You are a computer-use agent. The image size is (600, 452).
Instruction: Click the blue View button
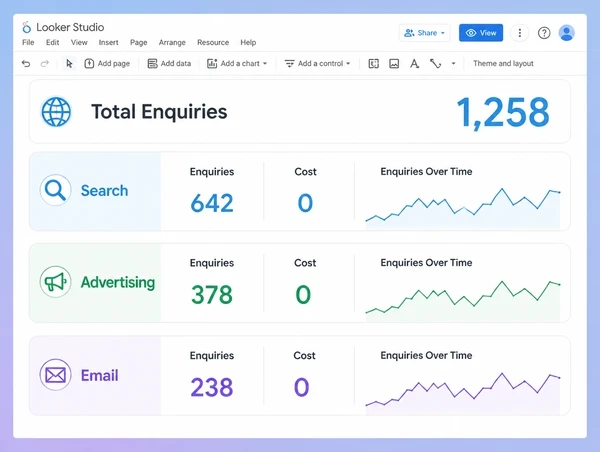[x=481, y=33]
